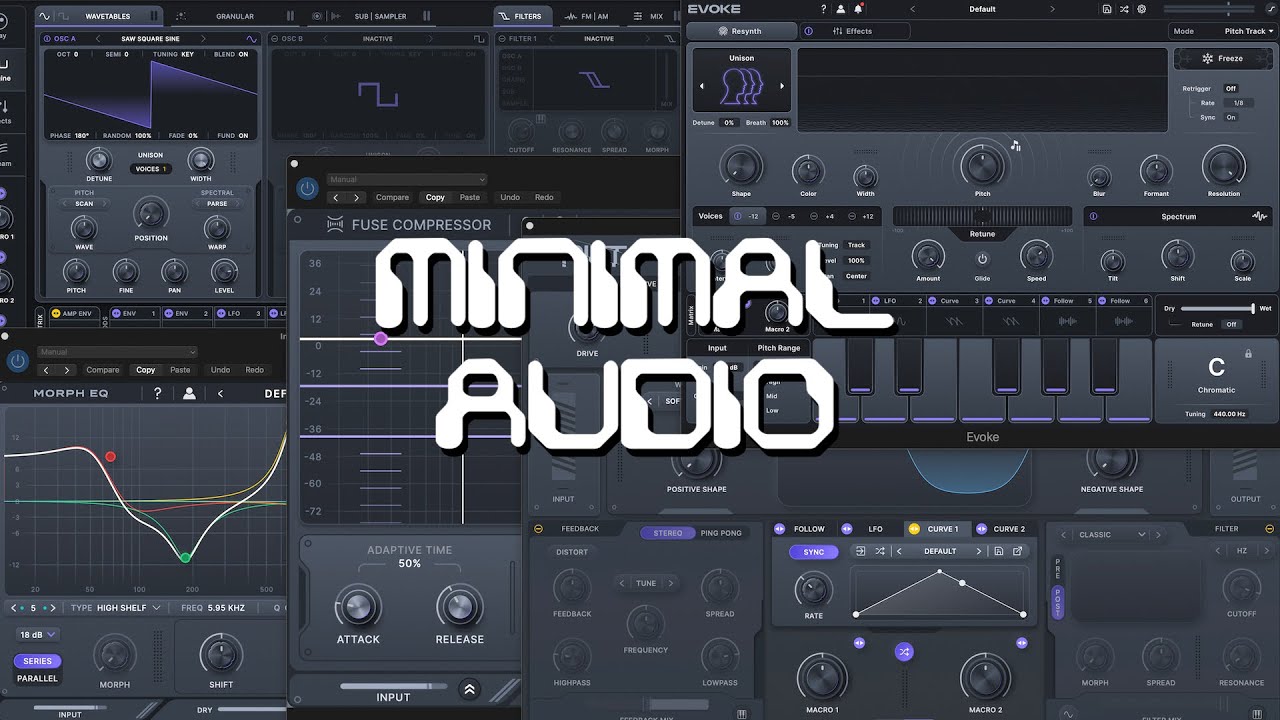Toggle the Morph EQ power button

point(16,361)
